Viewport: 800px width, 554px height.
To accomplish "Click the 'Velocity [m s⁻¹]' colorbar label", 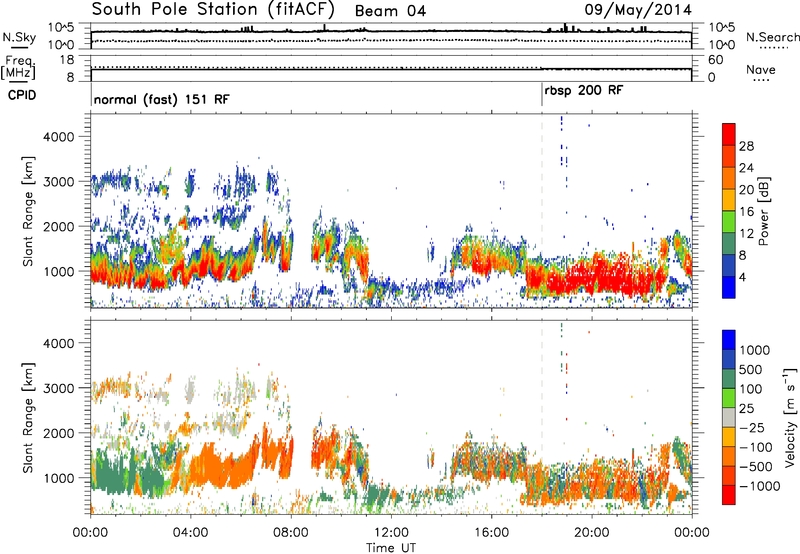I will 790,417.
